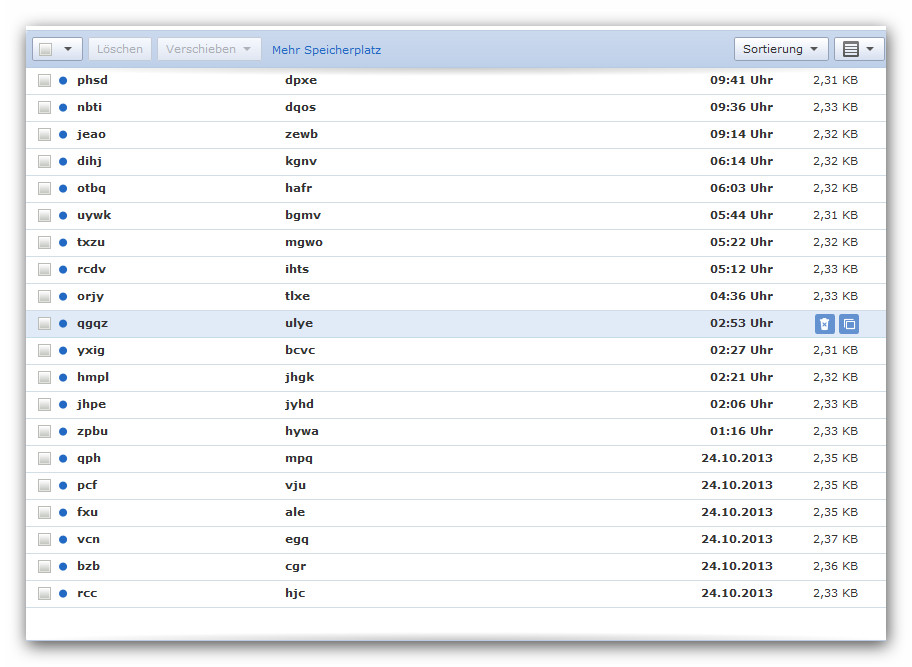Click the move-to-folder icon on the qgqz row
The height and width of the screenshot is (667, 912).
click(849, 324)
